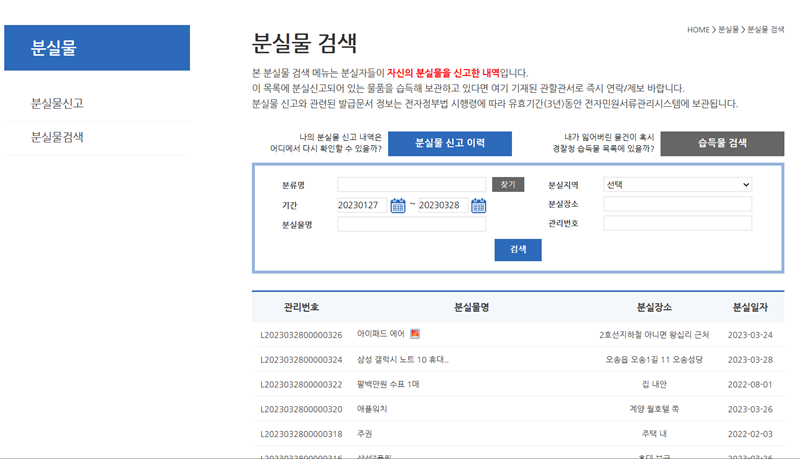
Task: Click location 계양 월호텔 쪽
Action: click(654, 409)
